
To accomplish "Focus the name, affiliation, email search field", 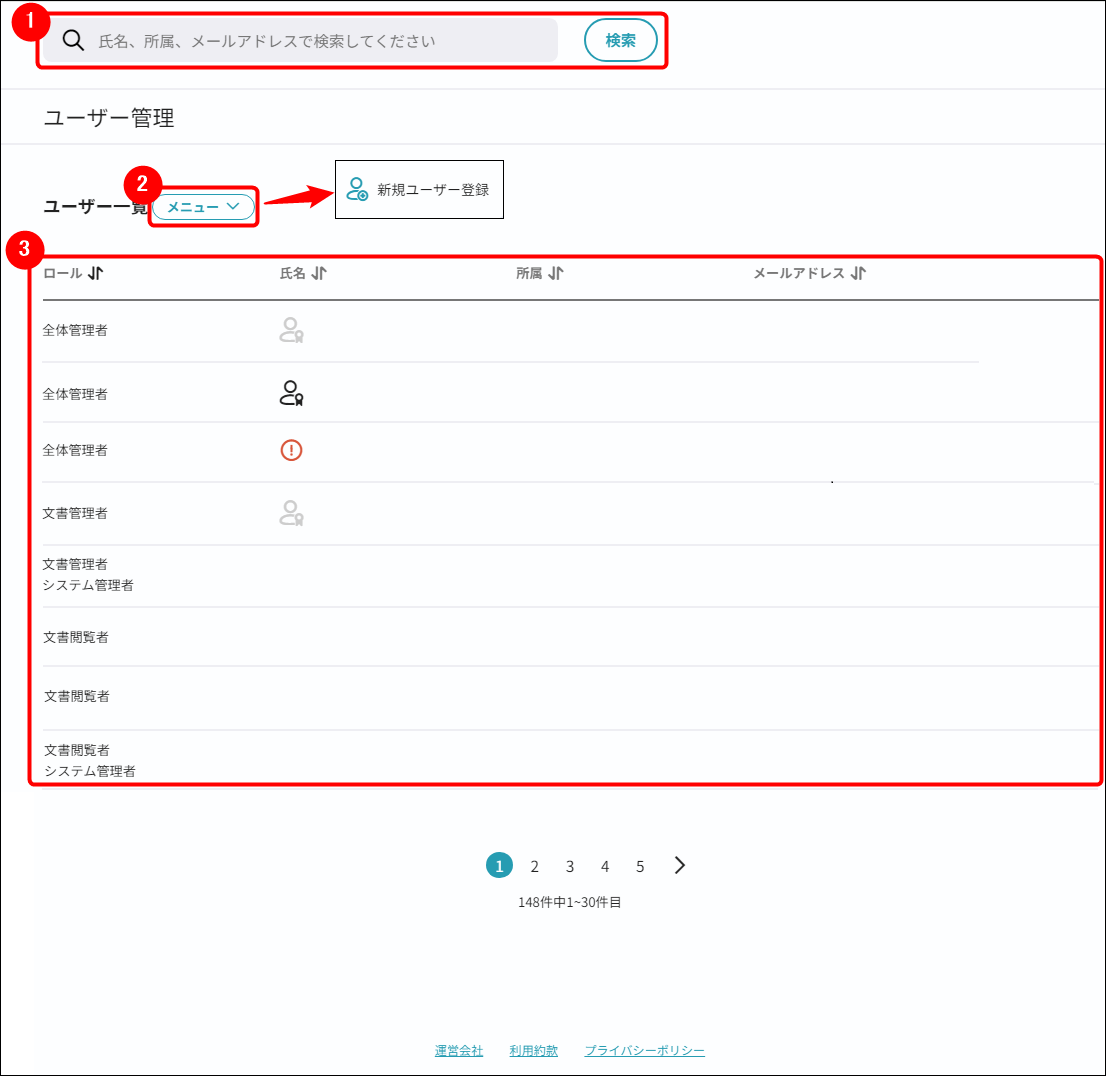I will pos(320,41).
